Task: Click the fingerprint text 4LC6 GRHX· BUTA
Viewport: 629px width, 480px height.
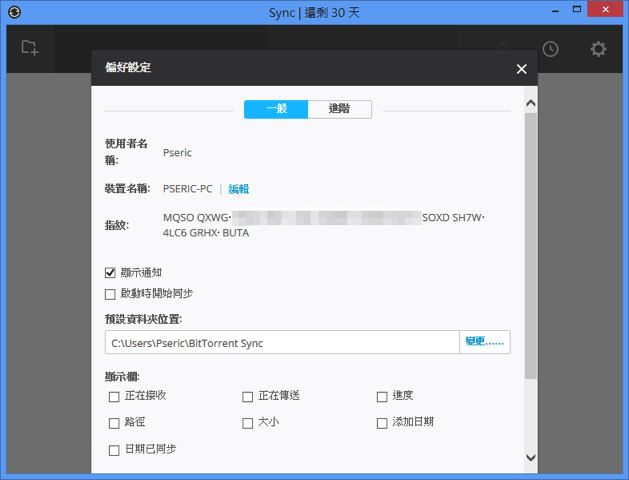Action: [x=206, y=233]
